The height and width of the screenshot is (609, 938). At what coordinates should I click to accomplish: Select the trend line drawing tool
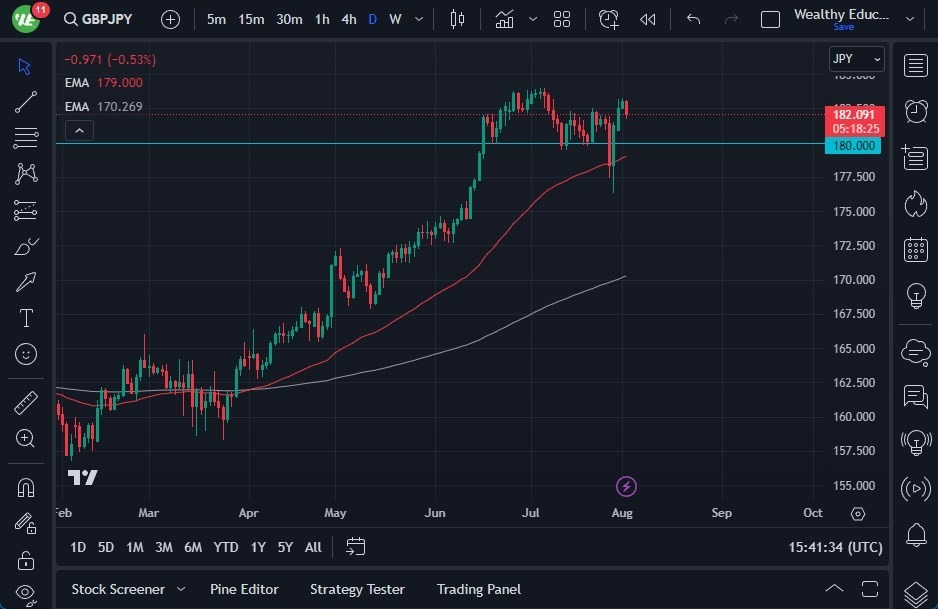[25, 101]
